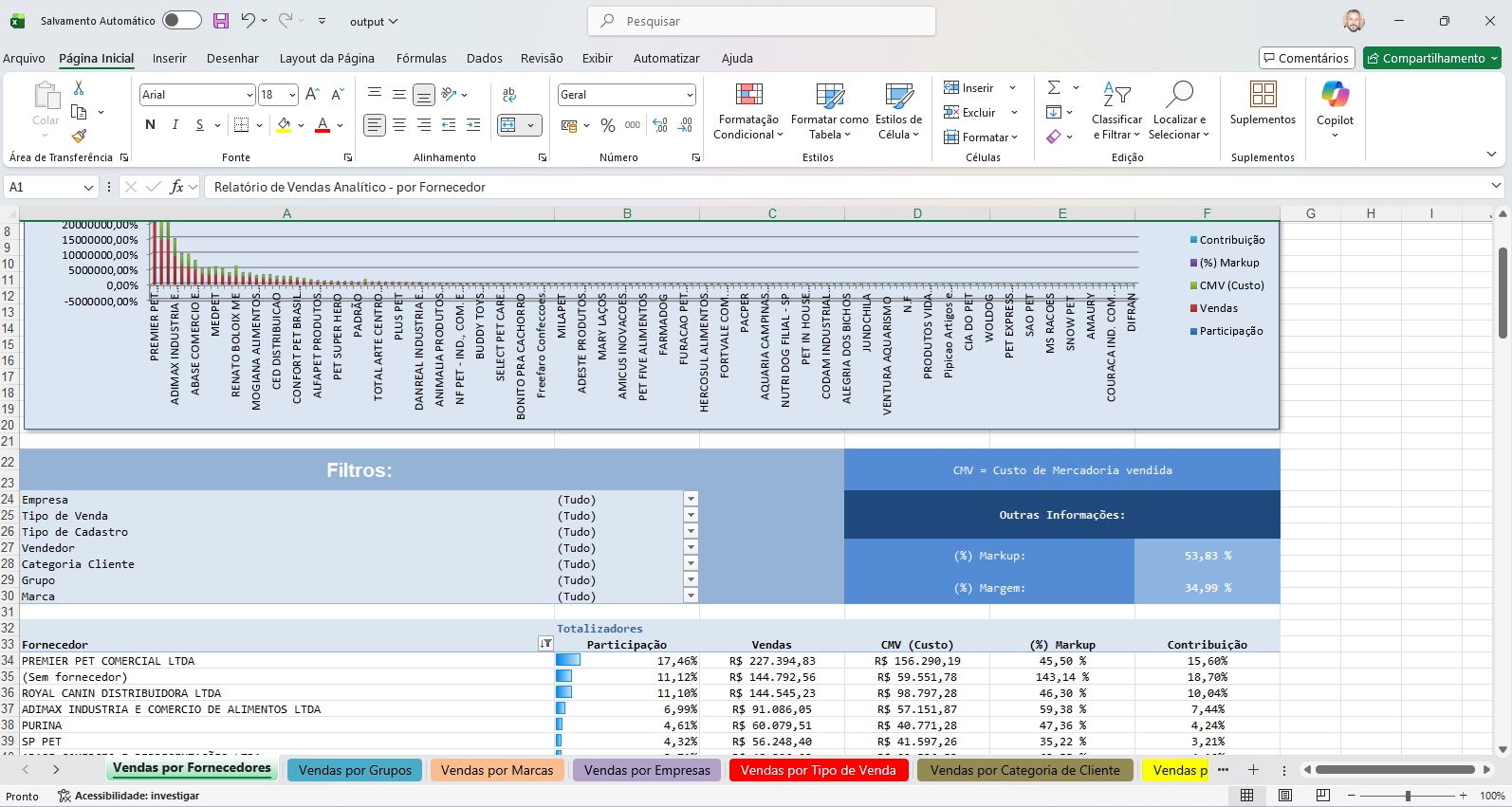Open the Empresa filter dropdown
Image resolution: width=1512 pixels, height=807 pixels.
pyautogui.click(x=691, y=500)
